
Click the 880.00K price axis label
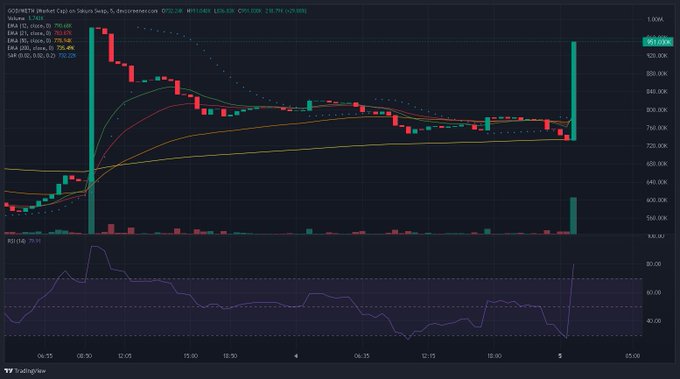pos(657,74)
